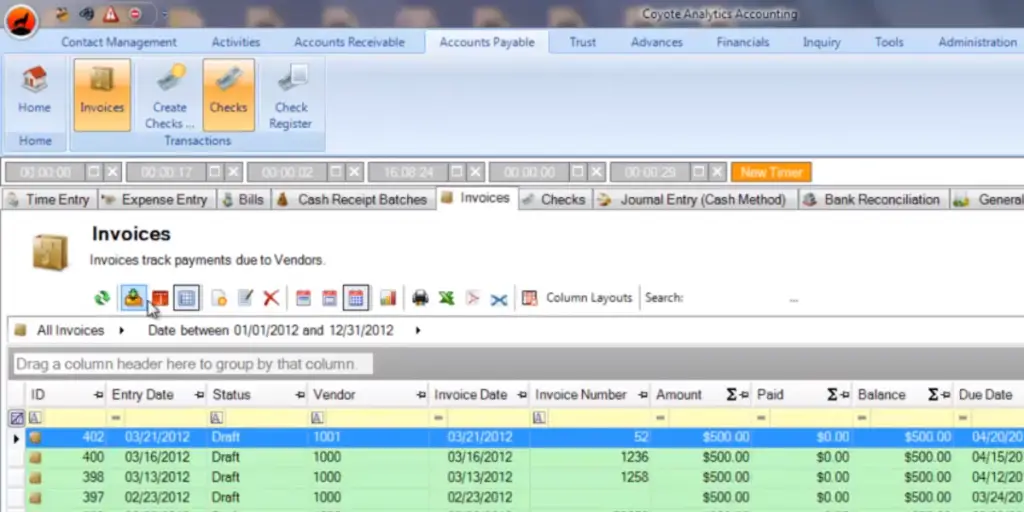Viewport: 1024px width, 512px height.
Task: Expand the row indicator for invoice 402
Action: 16,438
